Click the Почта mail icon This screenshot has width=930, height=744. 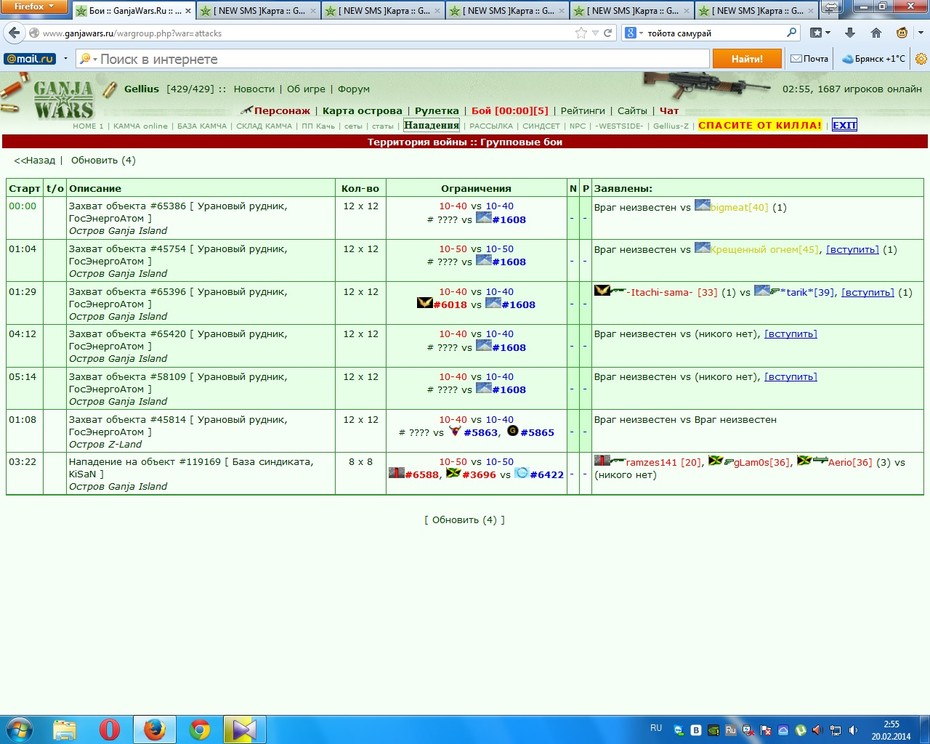coord(810,59)
